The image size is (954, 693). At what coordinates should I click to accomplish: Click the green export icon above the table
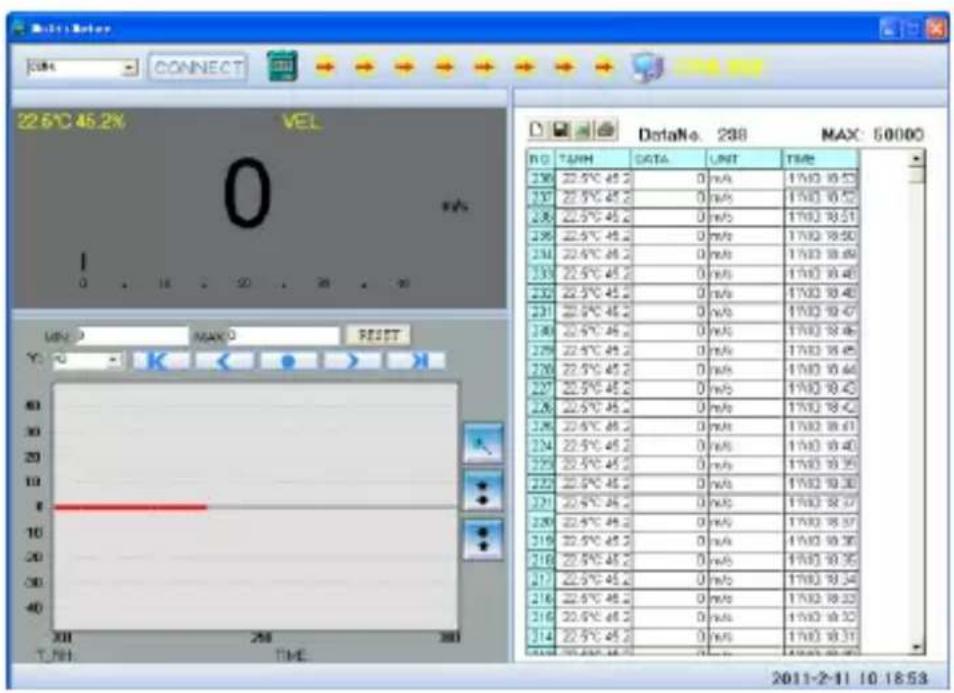[583, 130]
